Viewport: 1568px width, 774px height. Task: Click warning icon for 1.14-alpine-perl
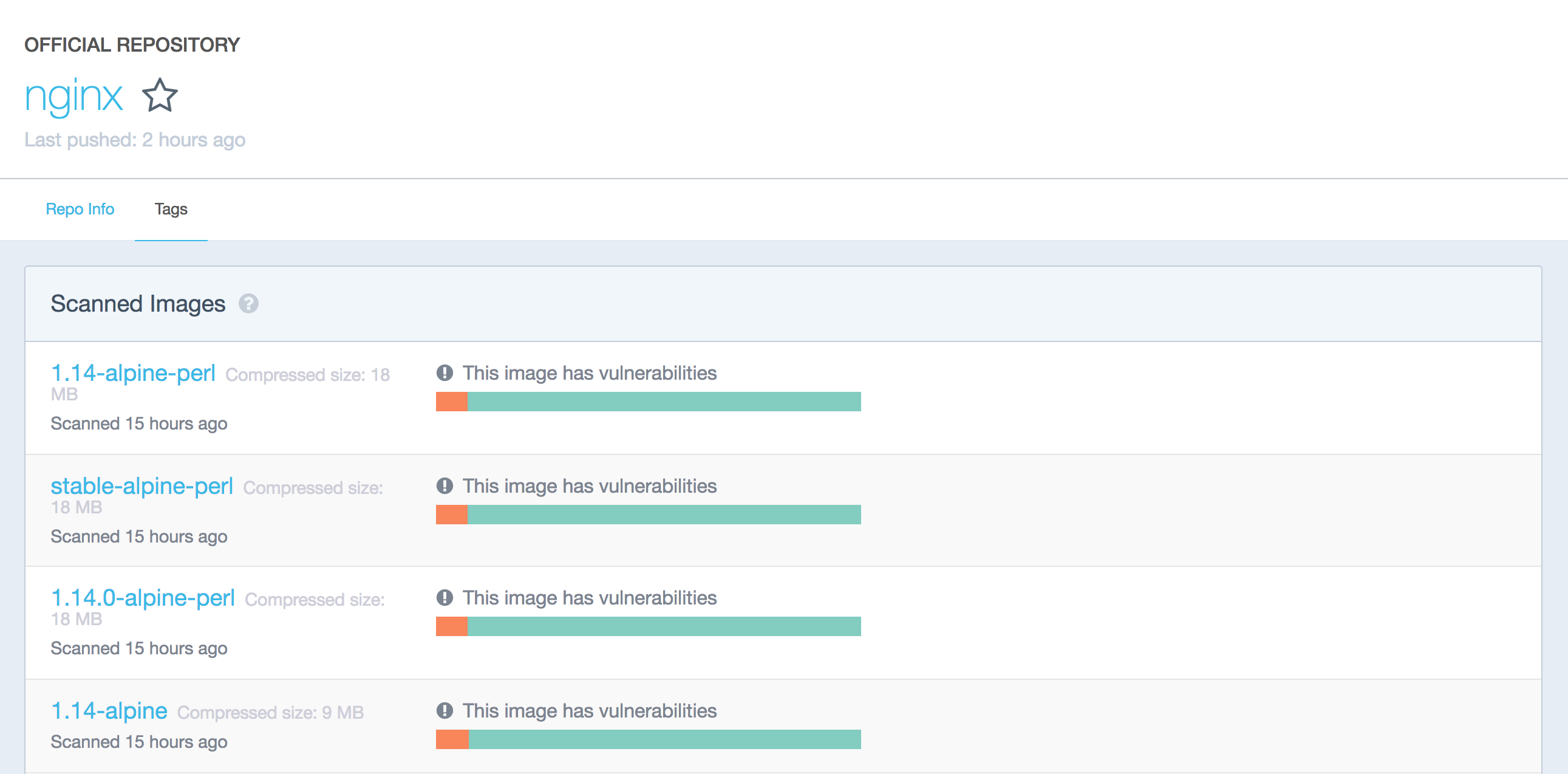[445, 372]
